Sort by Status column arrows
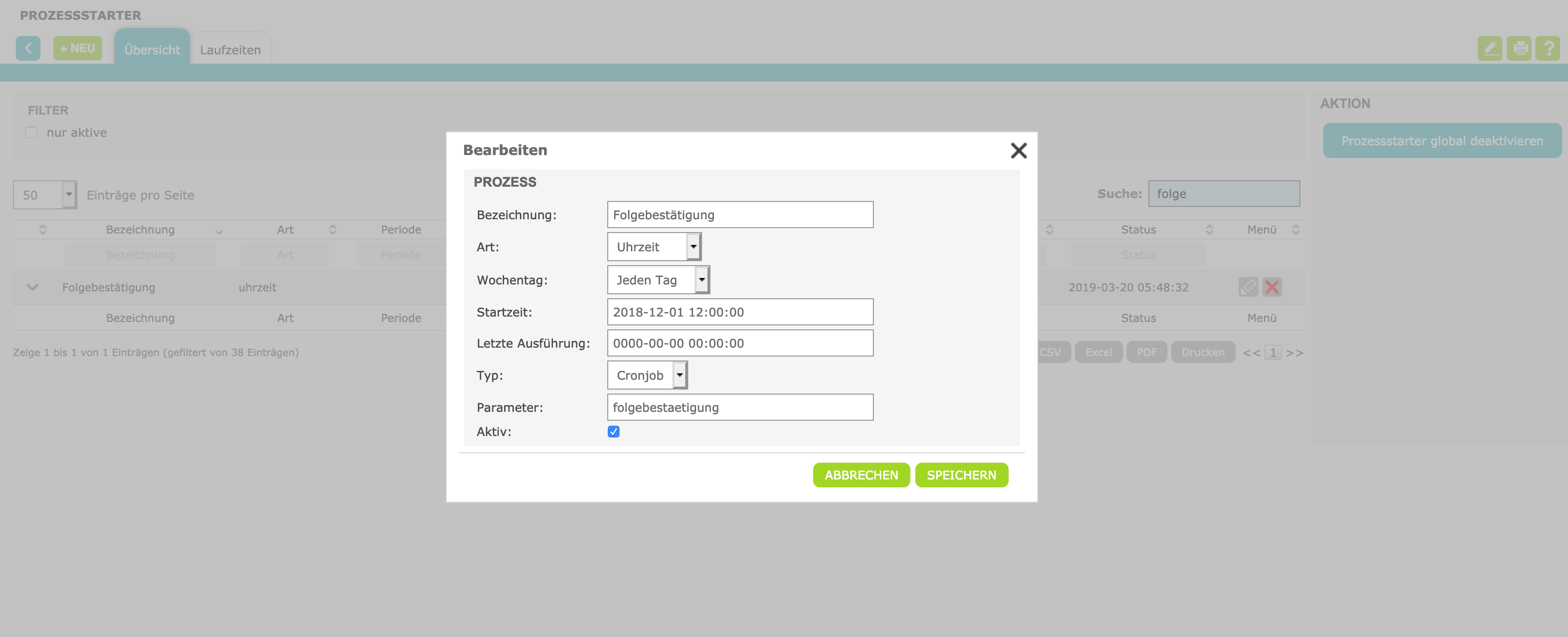This screenshot has height=637, width=1568. tap(1209, 230)
